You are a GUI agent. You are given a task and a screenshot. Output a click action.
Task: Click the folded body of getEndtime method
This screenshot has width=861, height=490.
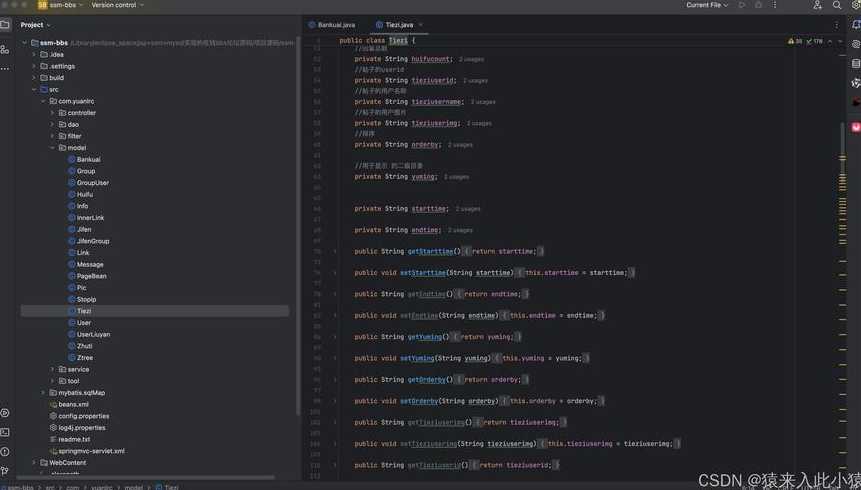tap(493, 294)
